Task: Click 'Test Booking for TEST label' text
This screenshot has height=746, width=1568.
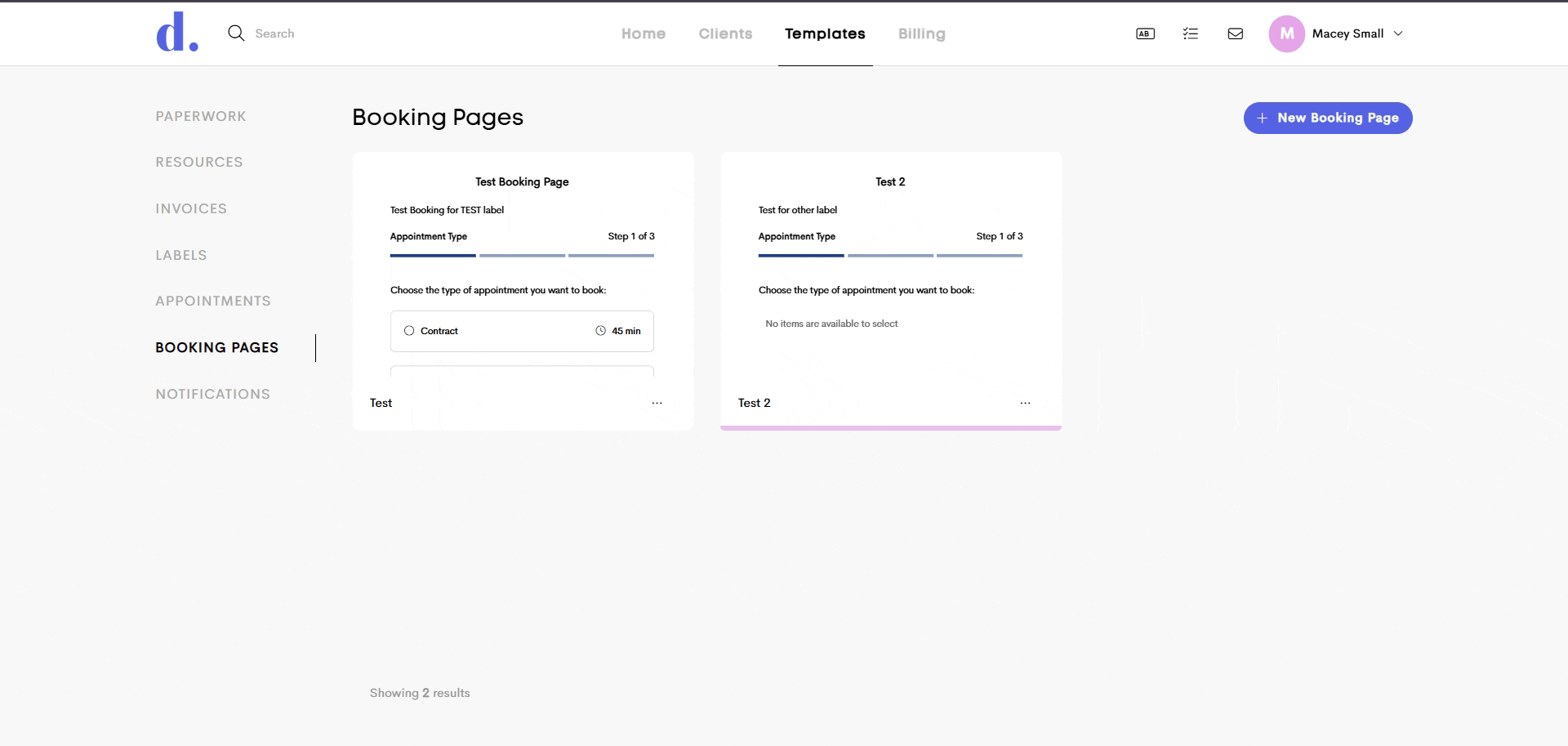Action: click(447, 210)
